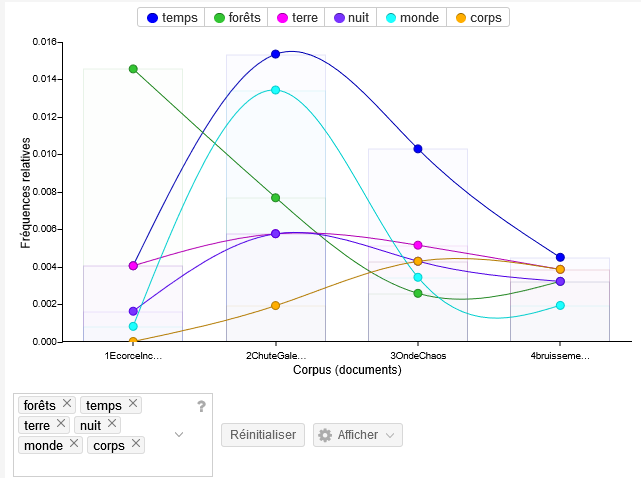Viewport: 641px width, 478px height.
Task: Remove the monde term tag
Action: 75,444
